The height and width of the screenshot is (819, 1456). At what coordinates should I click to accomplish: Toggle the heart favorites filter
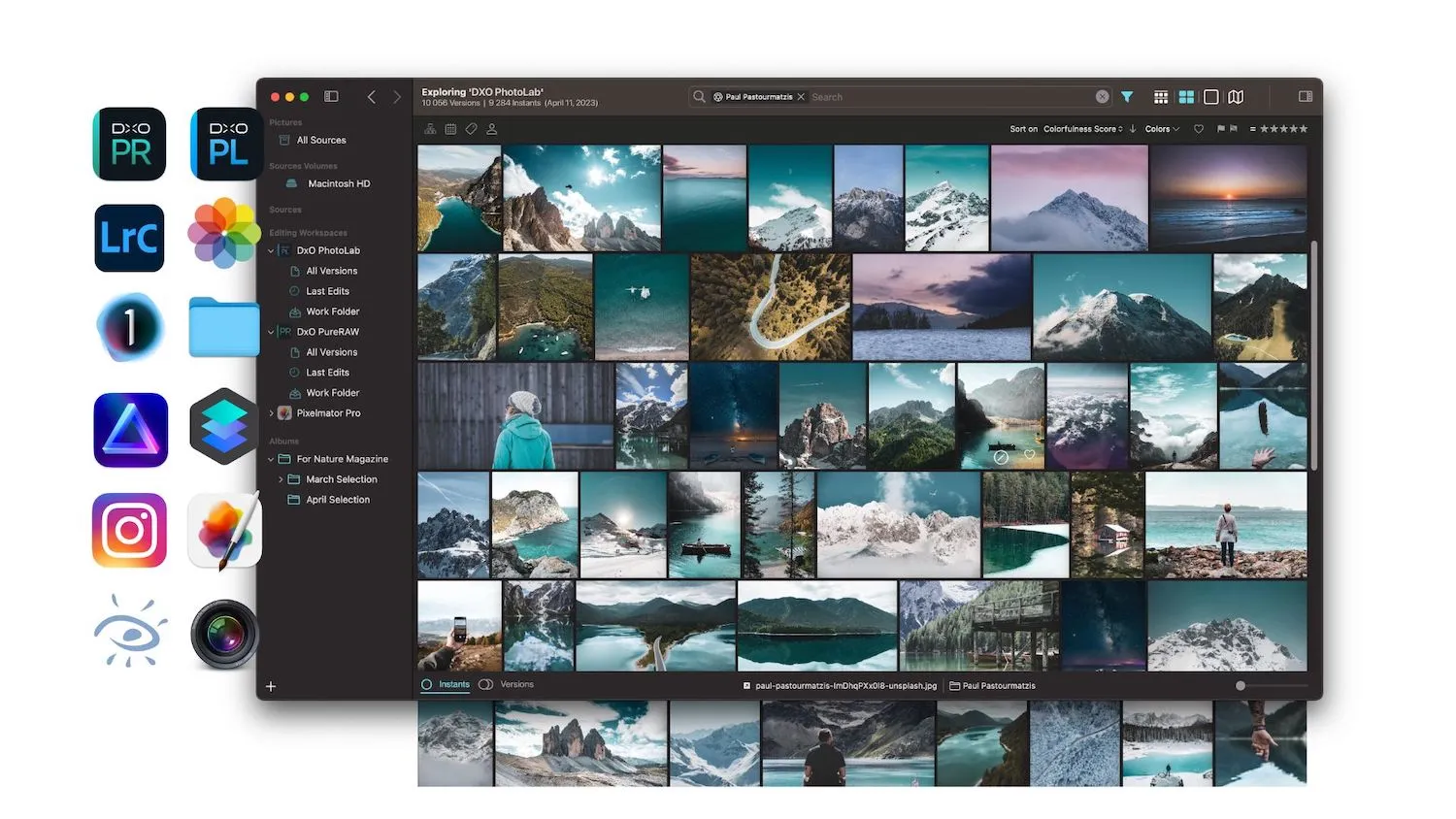click(x=1199, y=129)
